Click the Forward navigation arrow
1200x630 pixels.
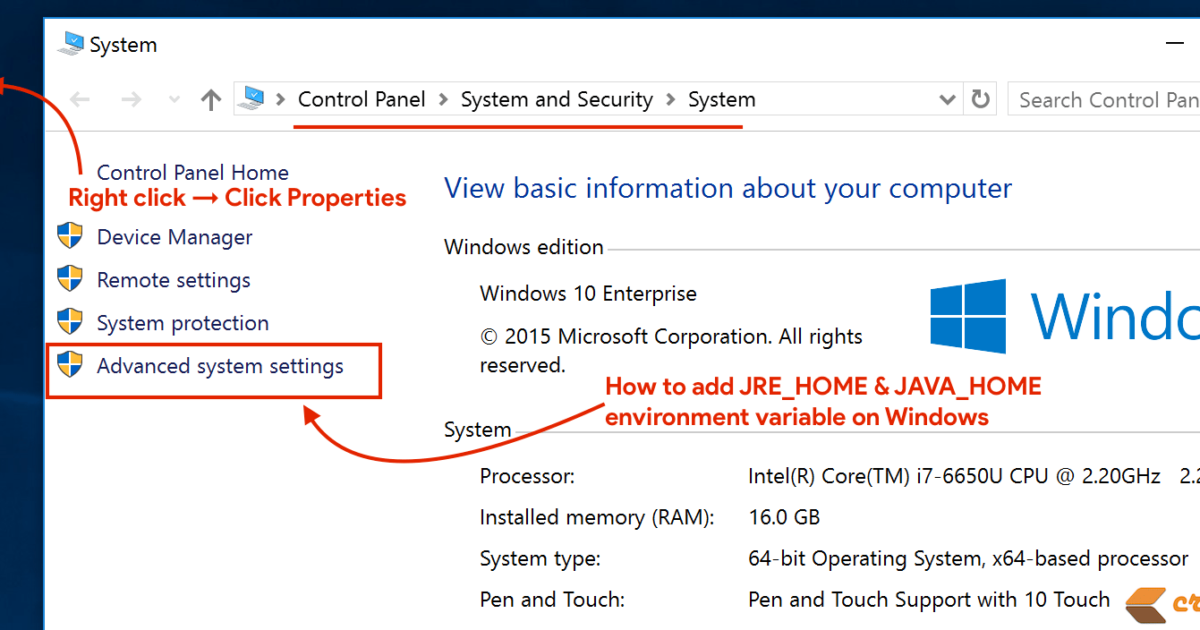coord(131,100)
